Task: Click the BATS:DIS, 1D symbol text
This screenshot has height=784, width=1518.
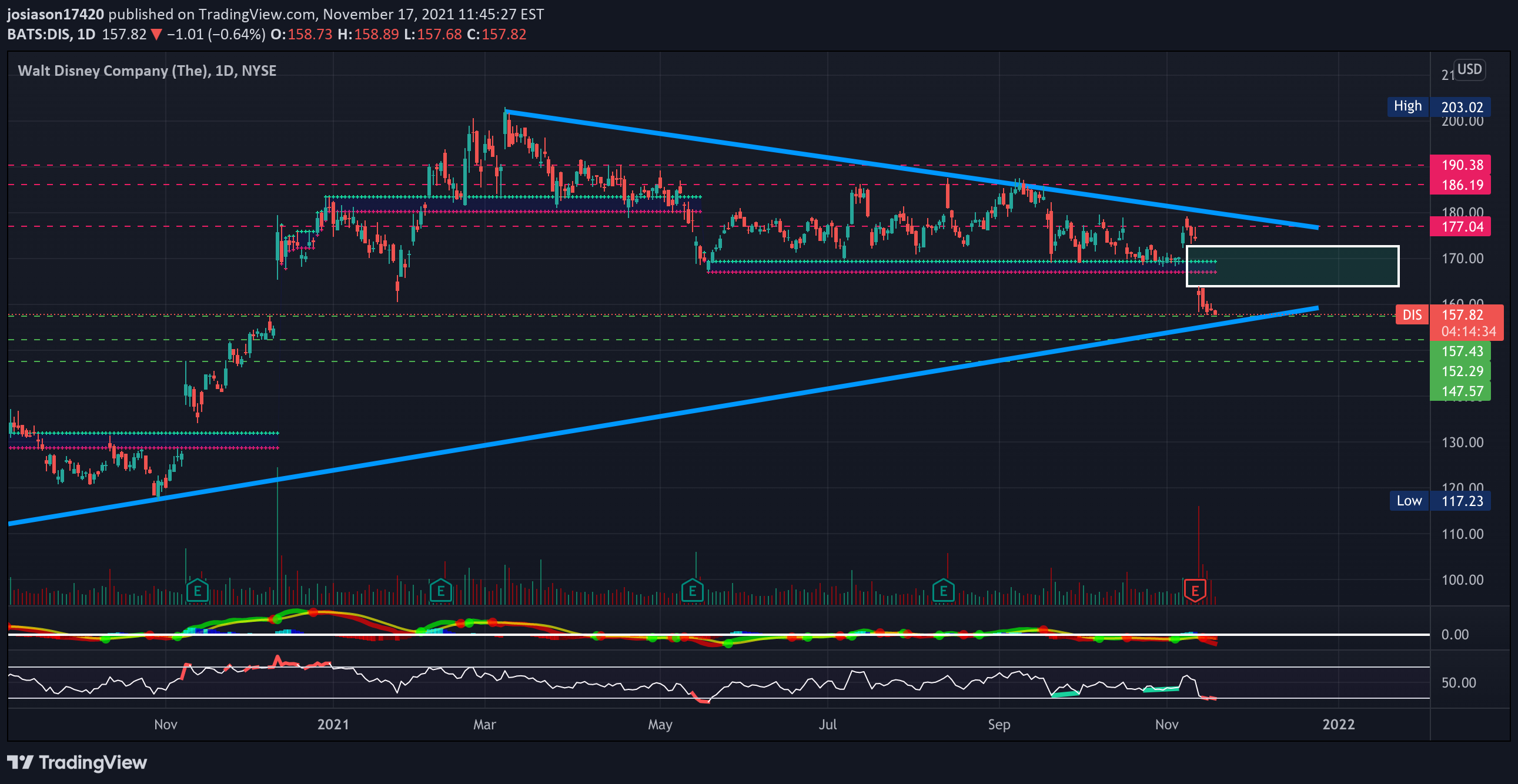Action: click(x=51, y=34)
